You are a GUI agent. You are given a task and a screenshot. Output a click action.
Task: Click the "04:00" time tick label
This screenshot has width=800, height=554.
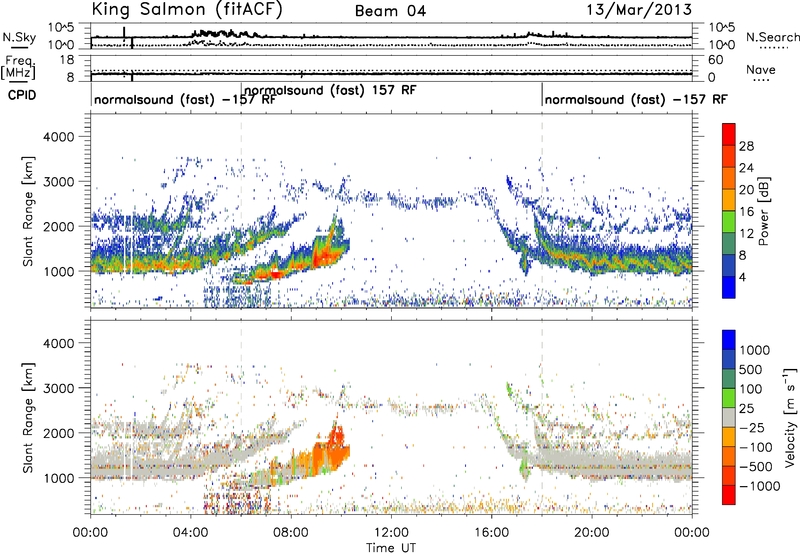click(191, 532)
